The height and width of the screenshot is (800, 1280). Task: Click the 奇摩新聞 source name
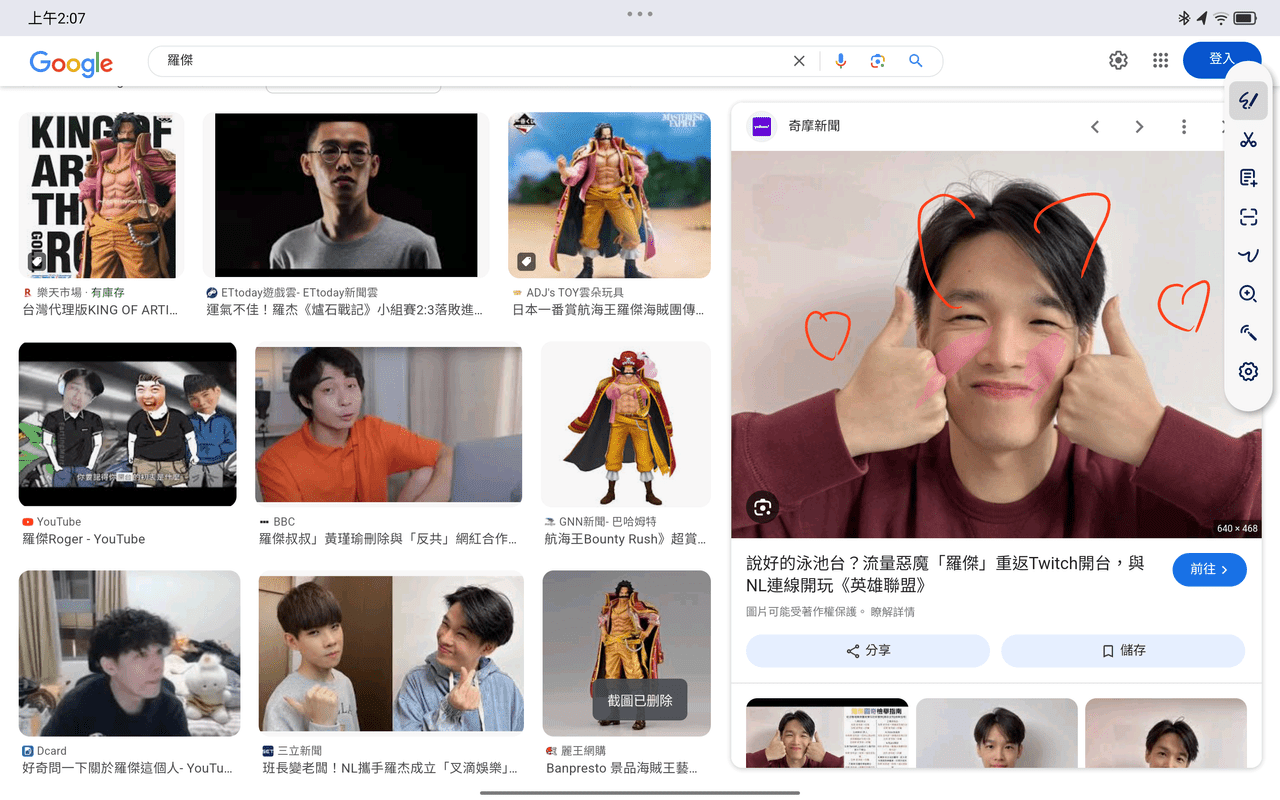(814, 127)
